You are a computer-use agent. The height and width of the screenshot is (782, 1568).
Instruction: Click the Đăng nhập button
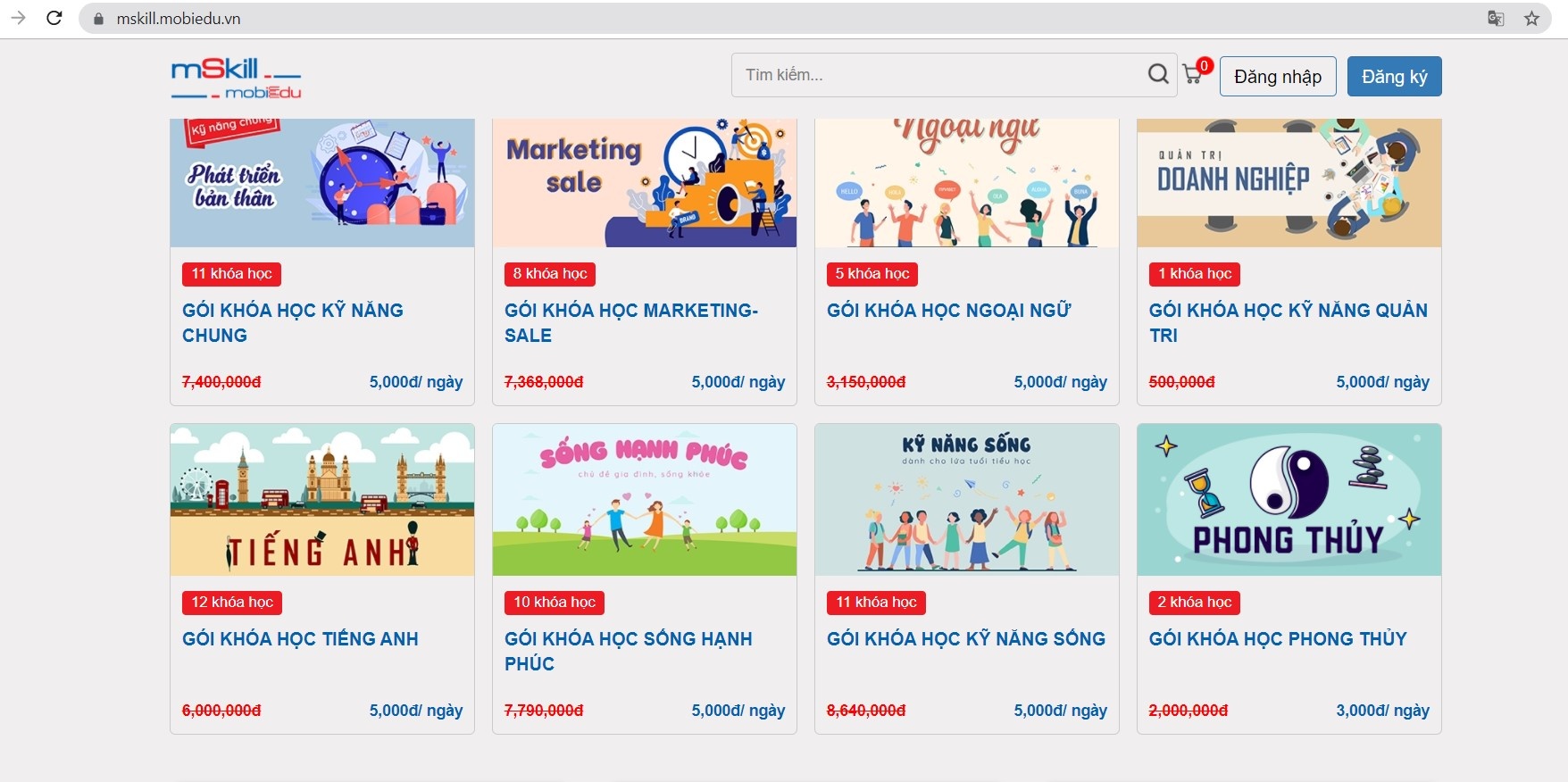point(1277,77)
